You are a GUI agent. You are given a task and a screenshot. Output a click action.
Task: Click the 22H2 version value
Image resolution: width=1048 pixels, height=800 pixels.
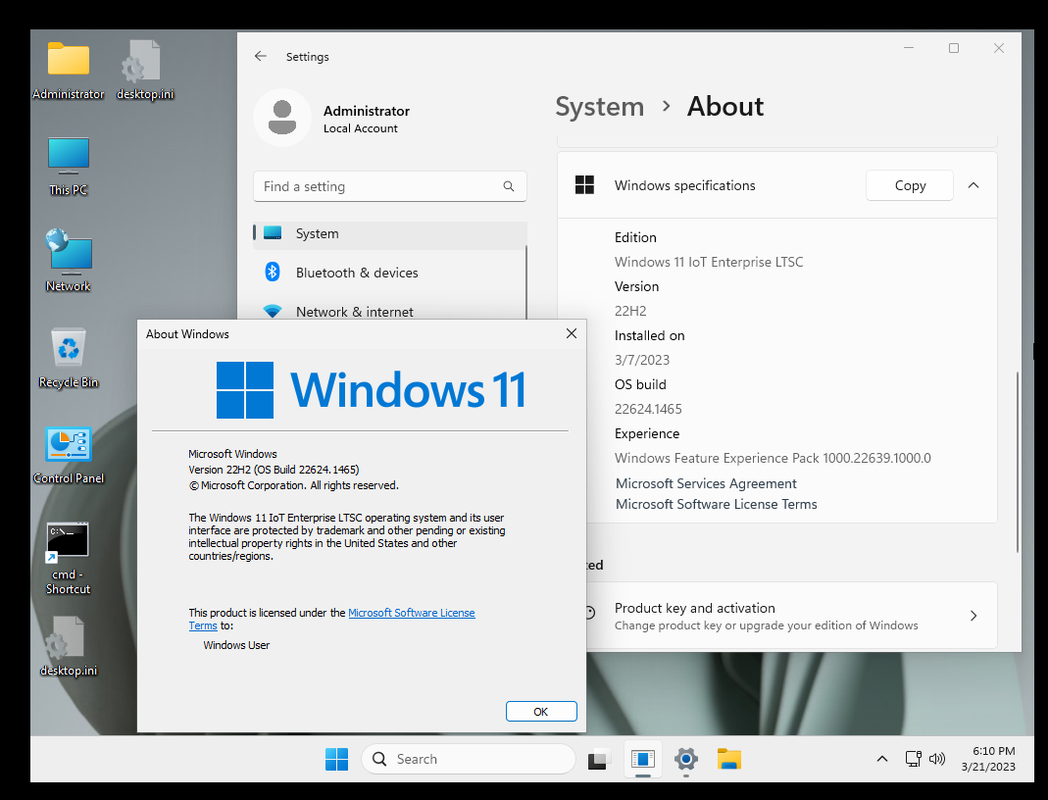pos(630,311)
